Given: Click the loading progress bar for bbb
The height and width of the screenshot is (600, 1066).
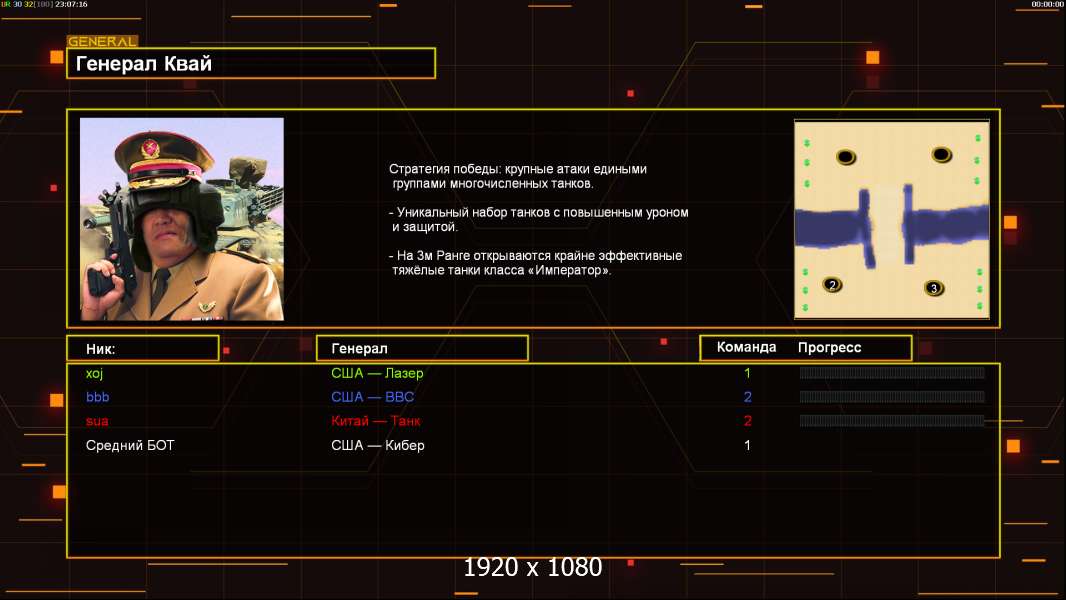Looking at the screenshot, I should [x=892, y=397].
